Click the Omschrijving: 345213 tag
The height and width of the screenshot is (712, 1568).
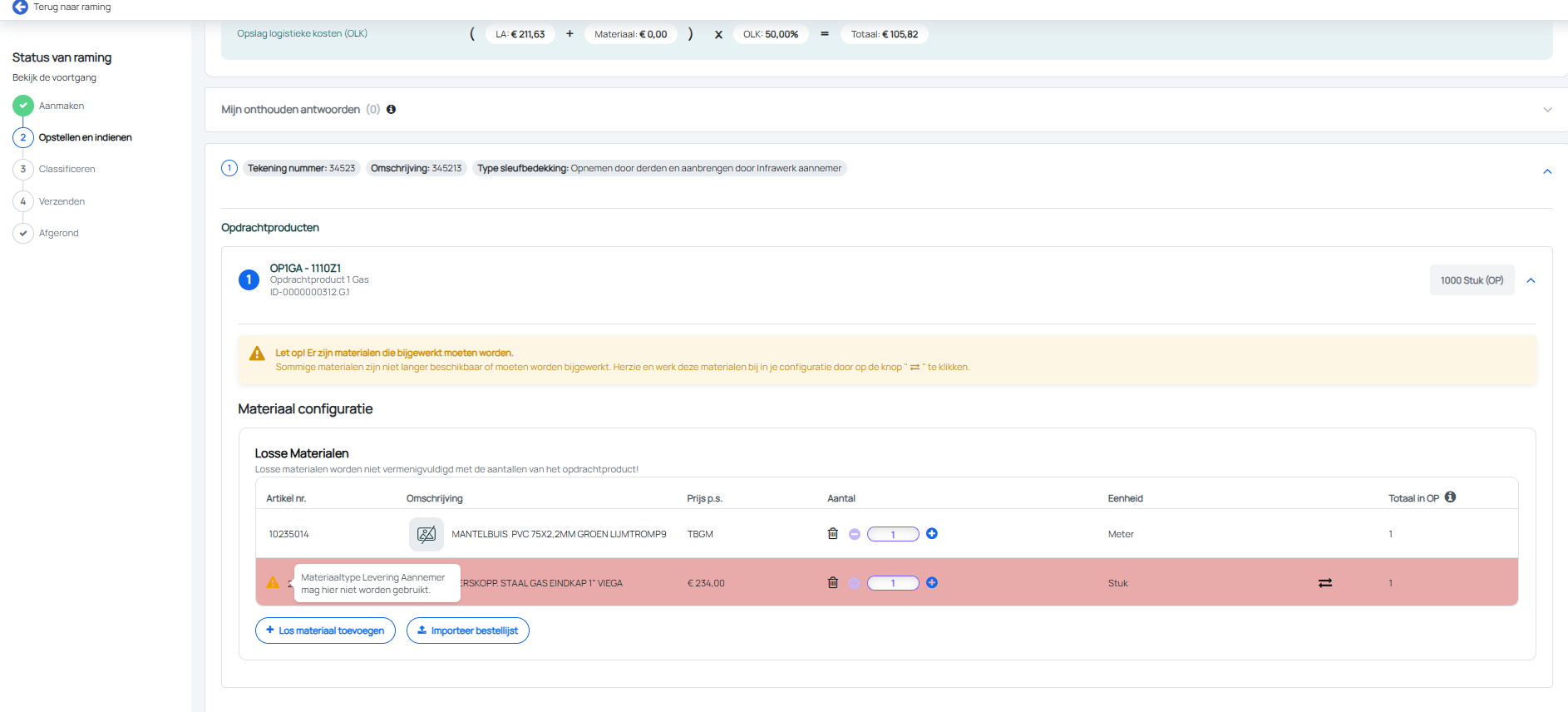[416, 168]
